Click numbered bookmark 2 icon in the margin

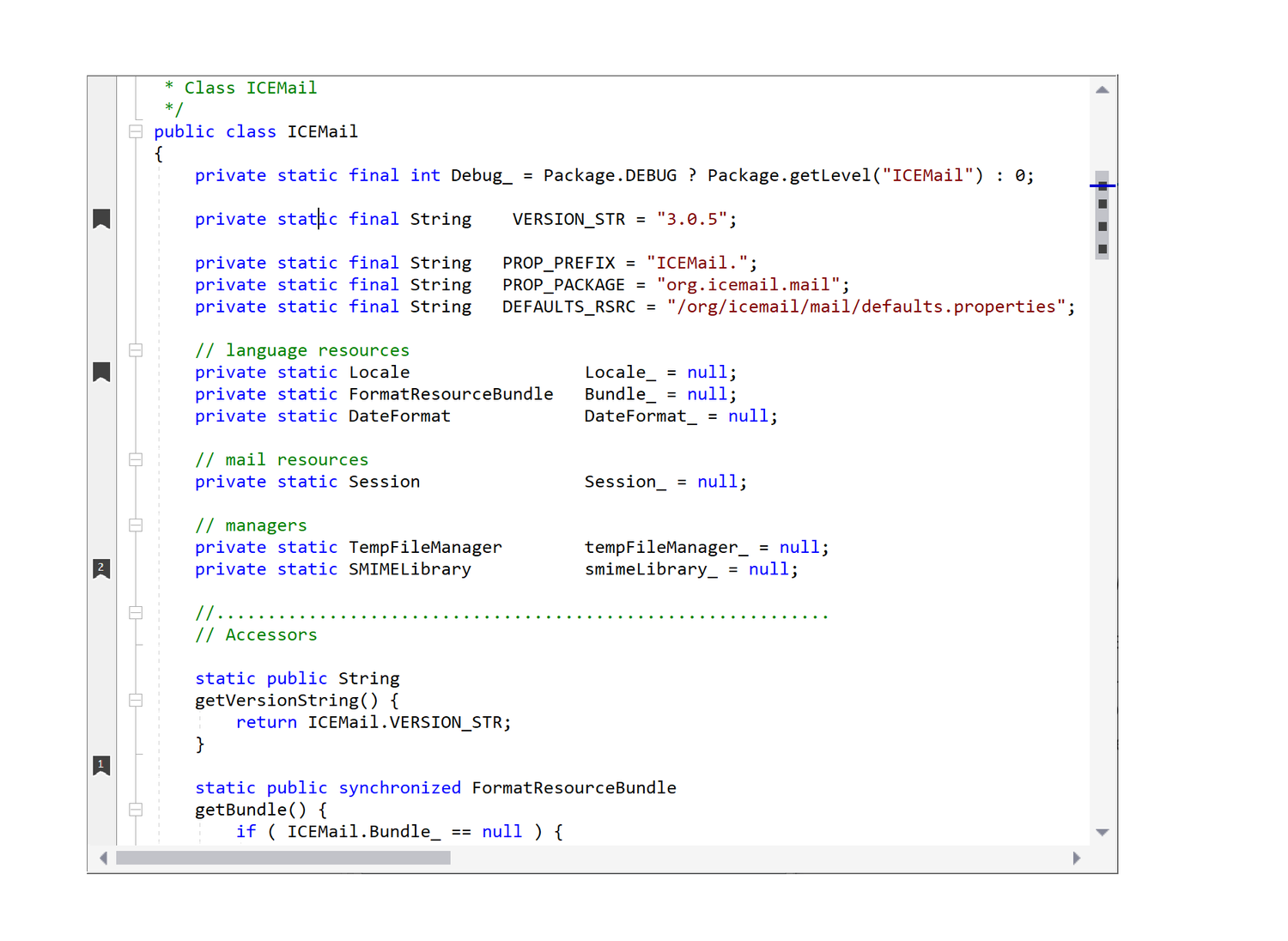pyautogui.click(x=101, y=568)
